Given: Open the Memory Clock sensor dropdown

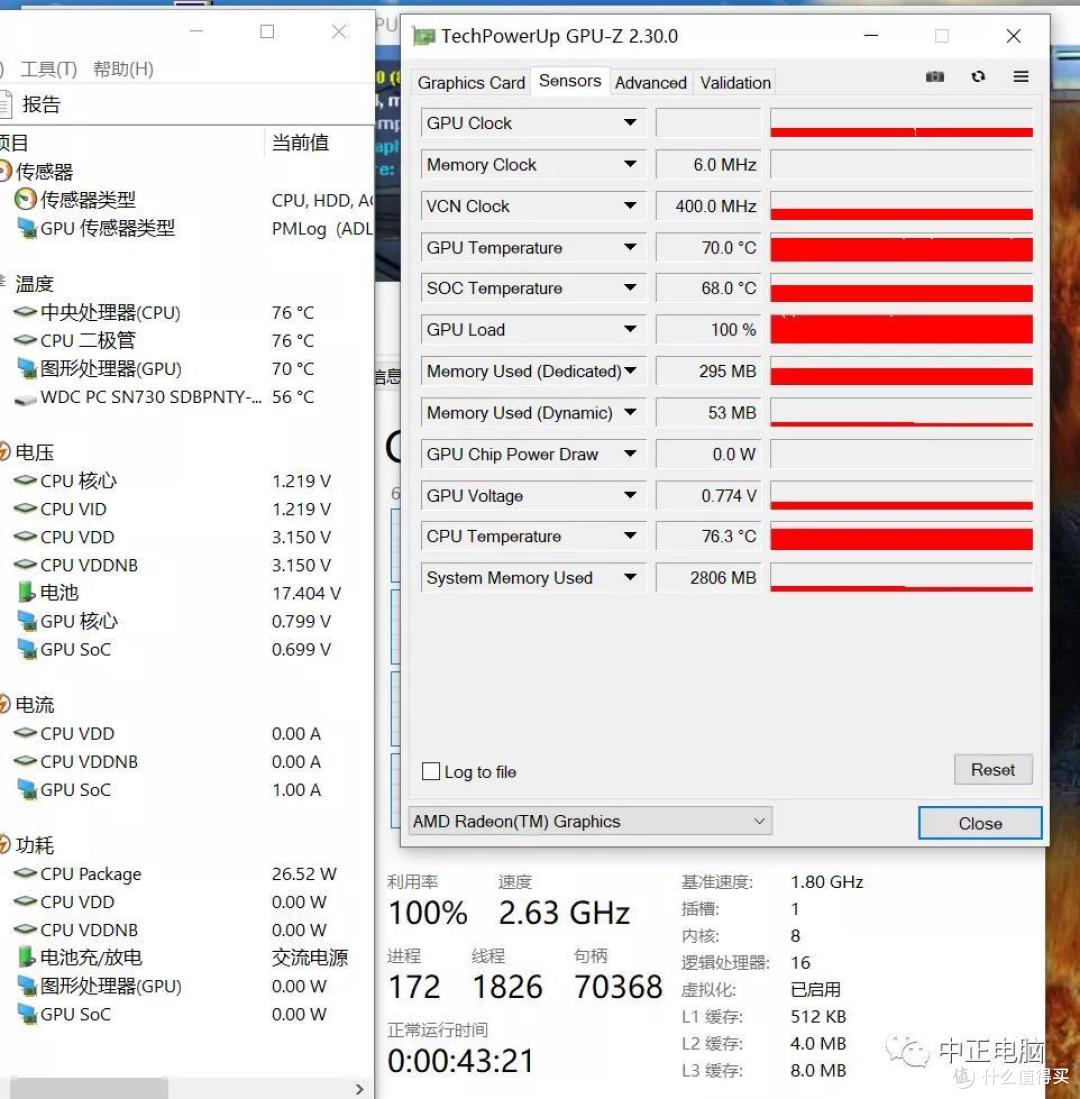Looking at the screenshot, I should coord(630,164).
